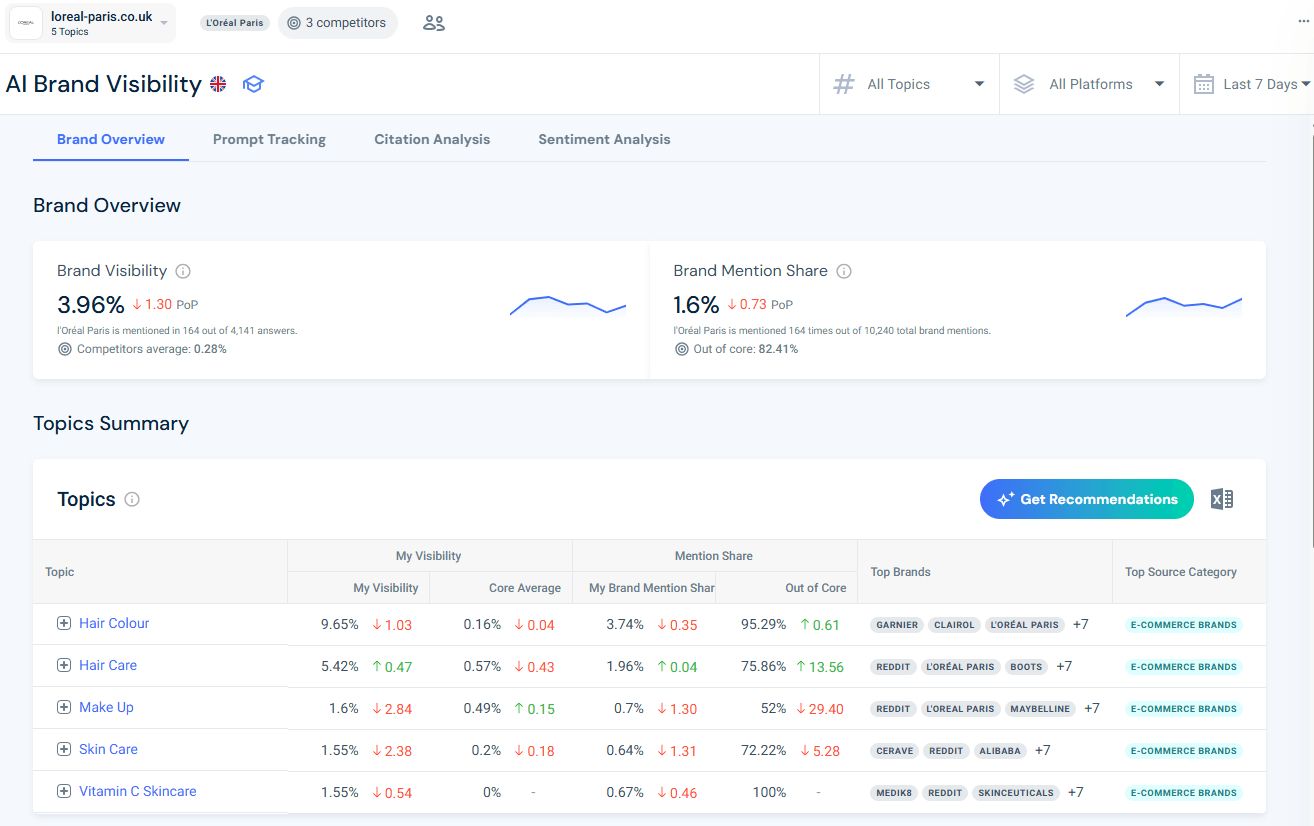Click the Brand Visibility trend sparkline

568,306
